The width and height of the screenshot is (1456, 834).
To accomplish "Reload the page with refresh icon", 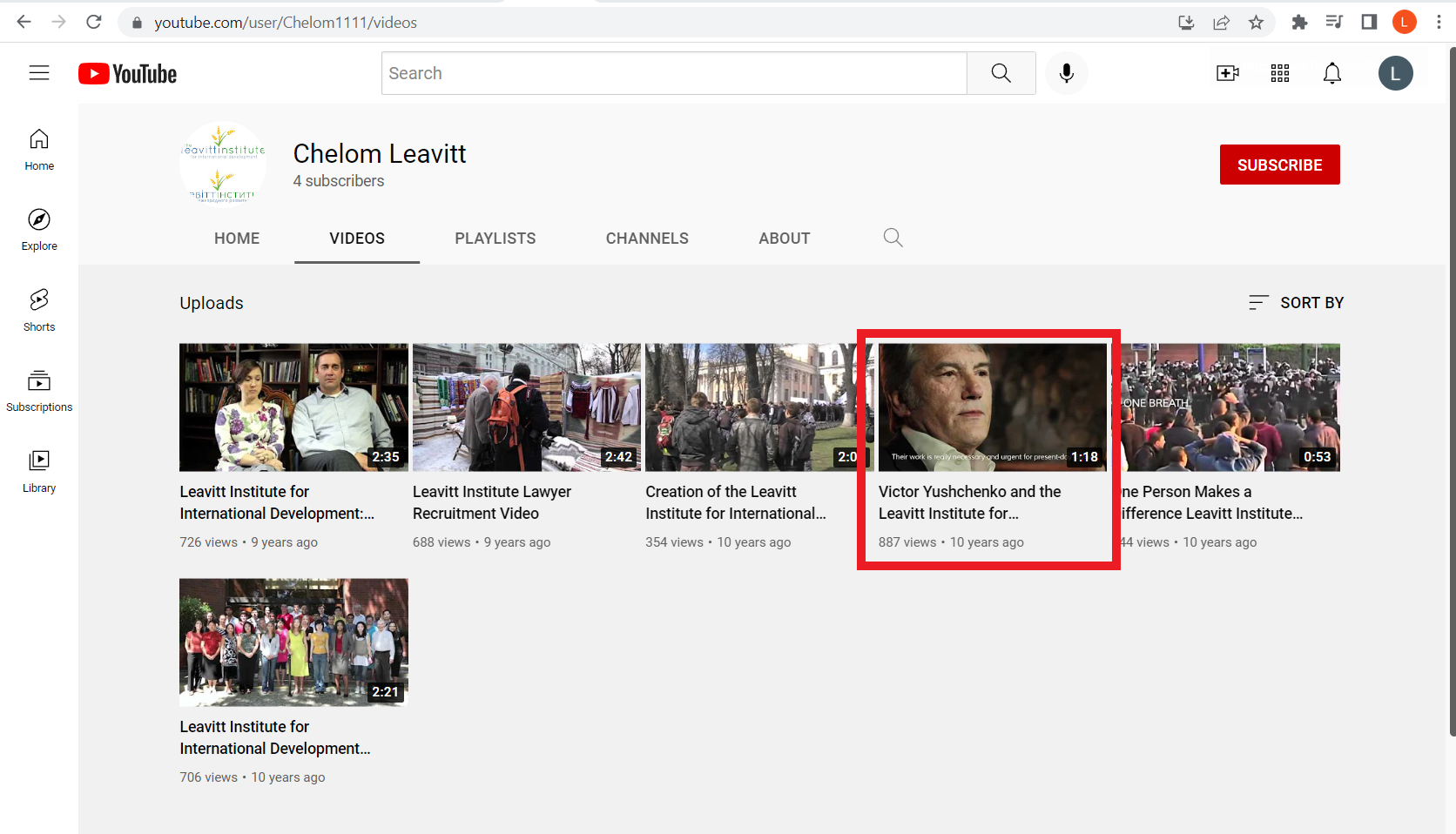I will click(x=94, y=22).
